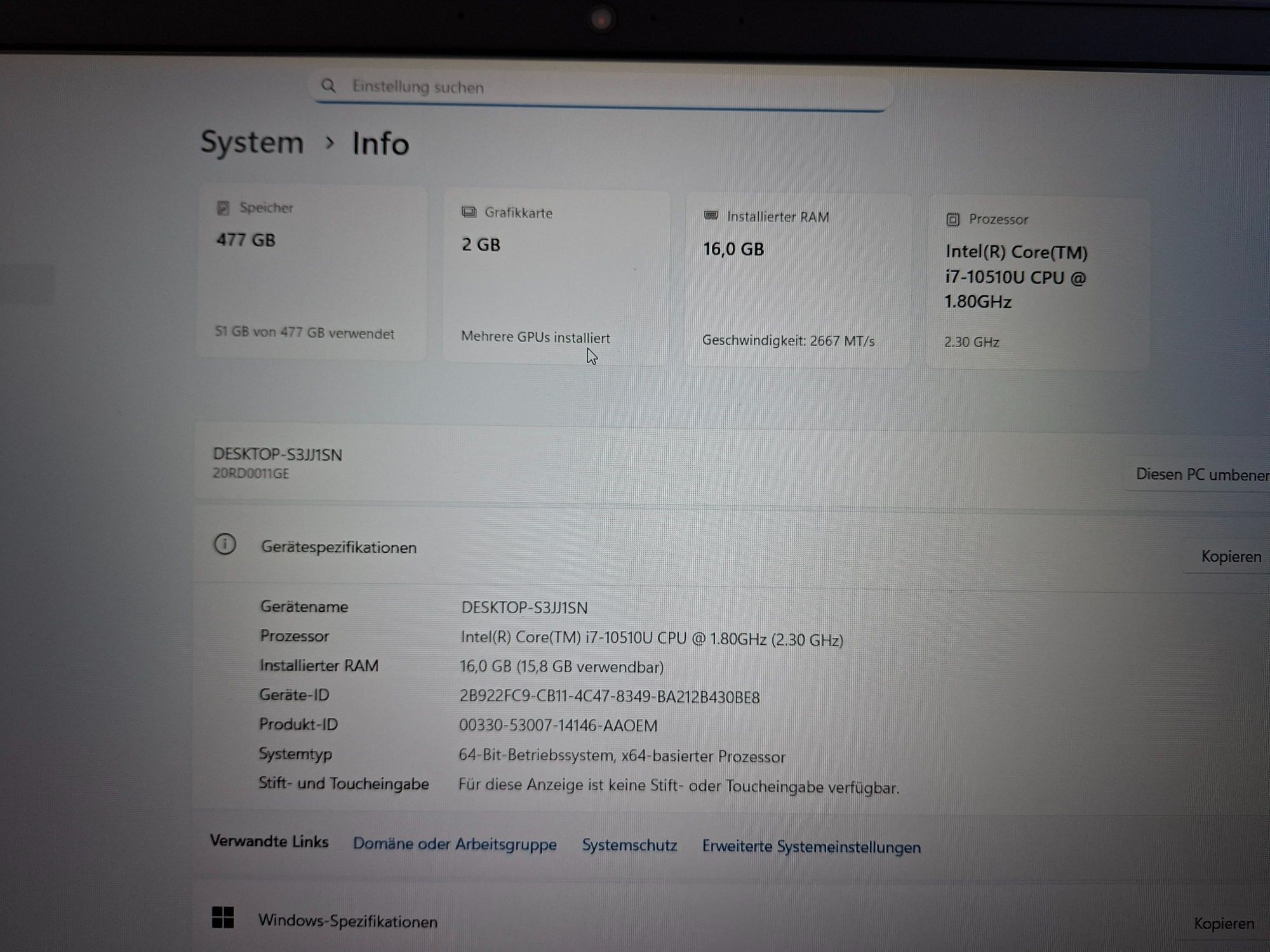Click the search magnifier icon
The height and width of the screenshot is (952, 1270).
tap(328, 86)
